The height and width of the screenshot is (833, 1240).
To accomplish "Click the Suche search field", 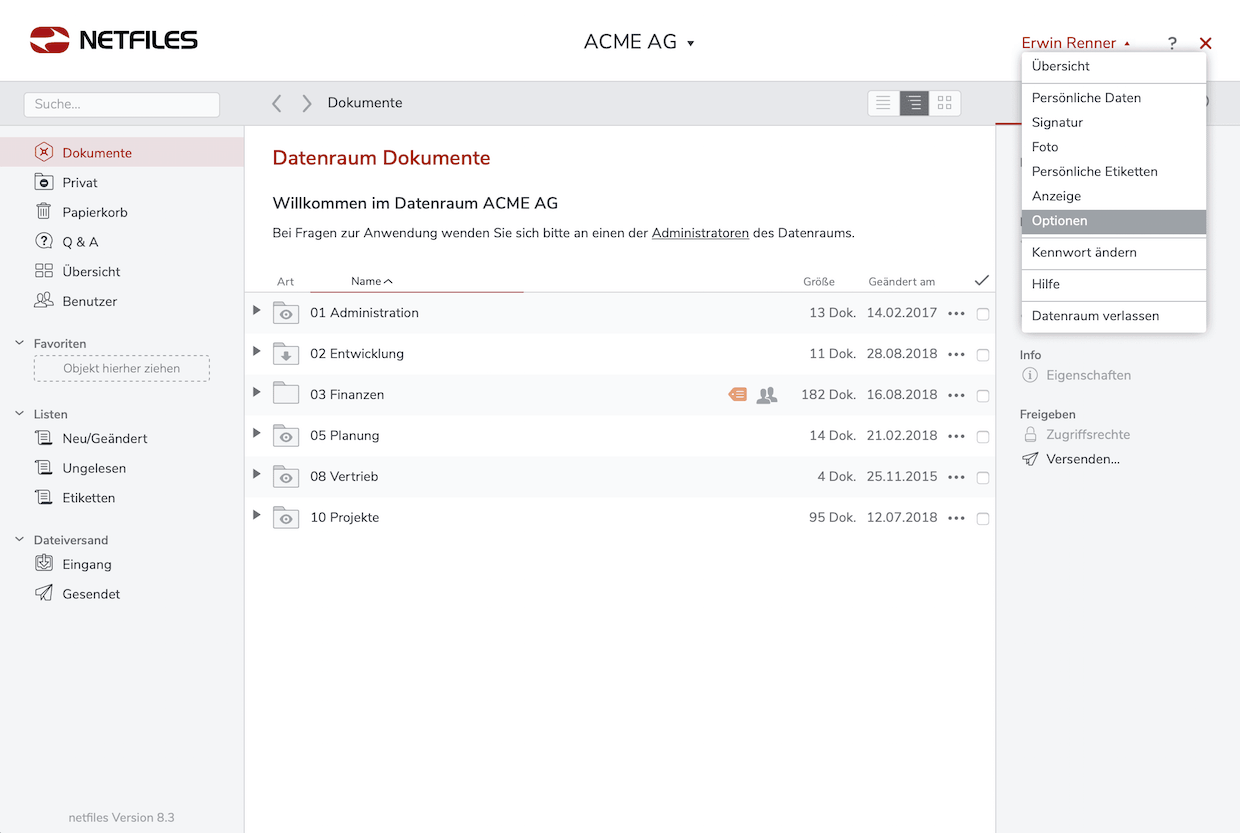I will pyautogui.click(x=122, y=104).
